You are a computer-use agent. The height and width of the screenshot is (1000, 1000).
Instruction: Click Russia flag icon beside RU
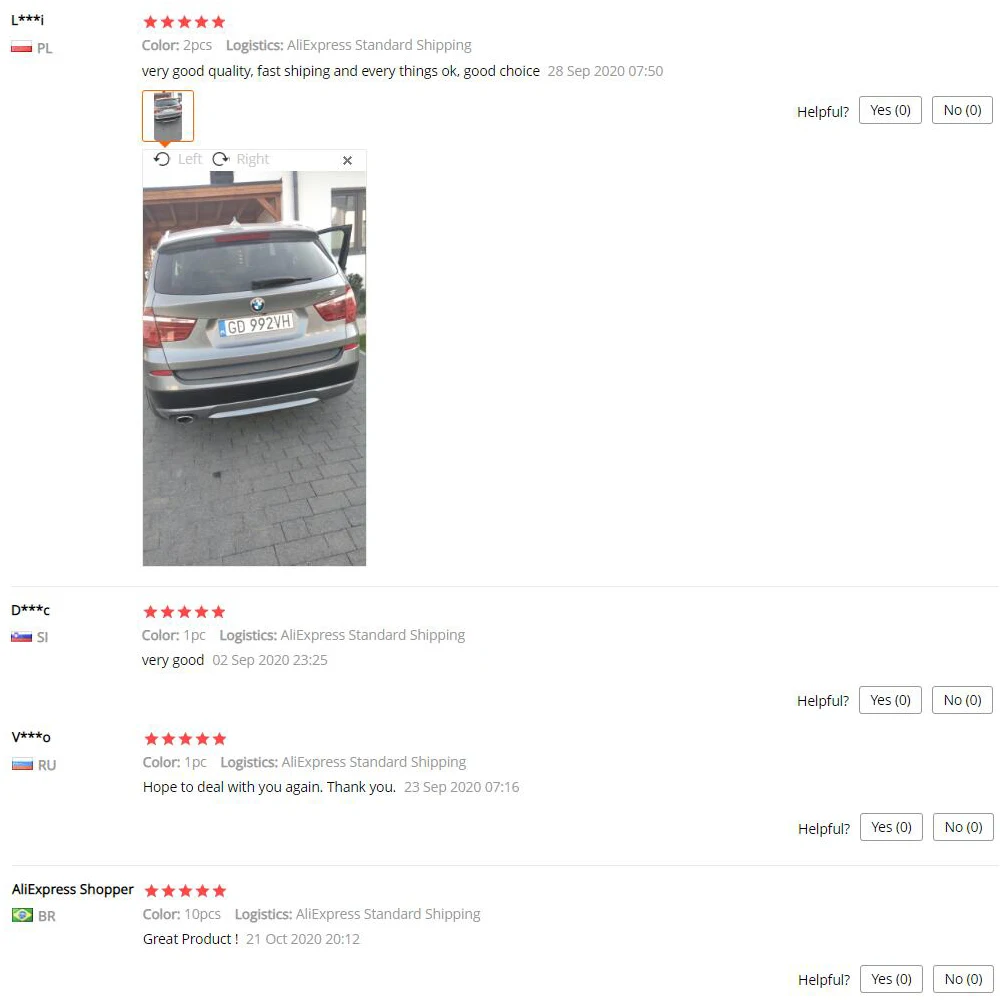(22, 764)
